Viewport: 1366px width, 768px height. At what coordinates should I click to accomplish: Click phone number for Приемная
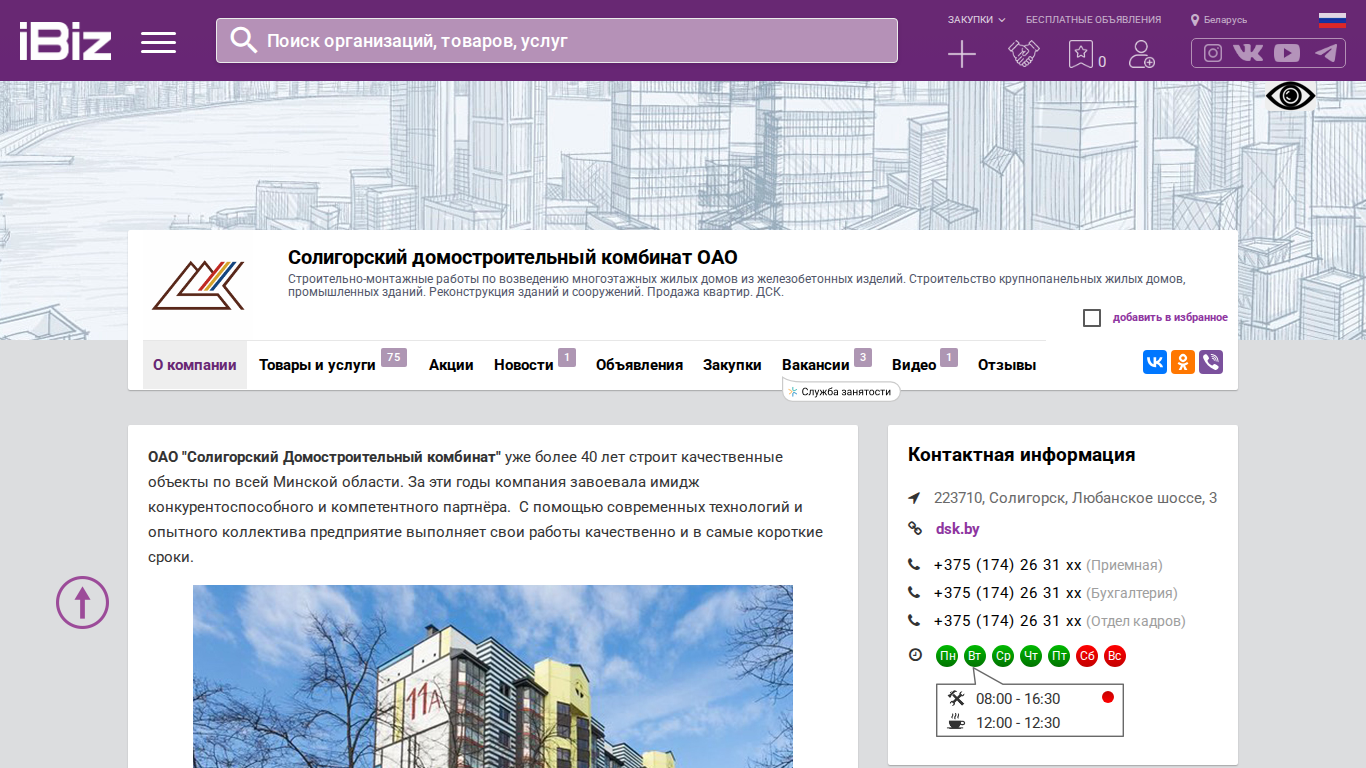(x=1008, y=565)
